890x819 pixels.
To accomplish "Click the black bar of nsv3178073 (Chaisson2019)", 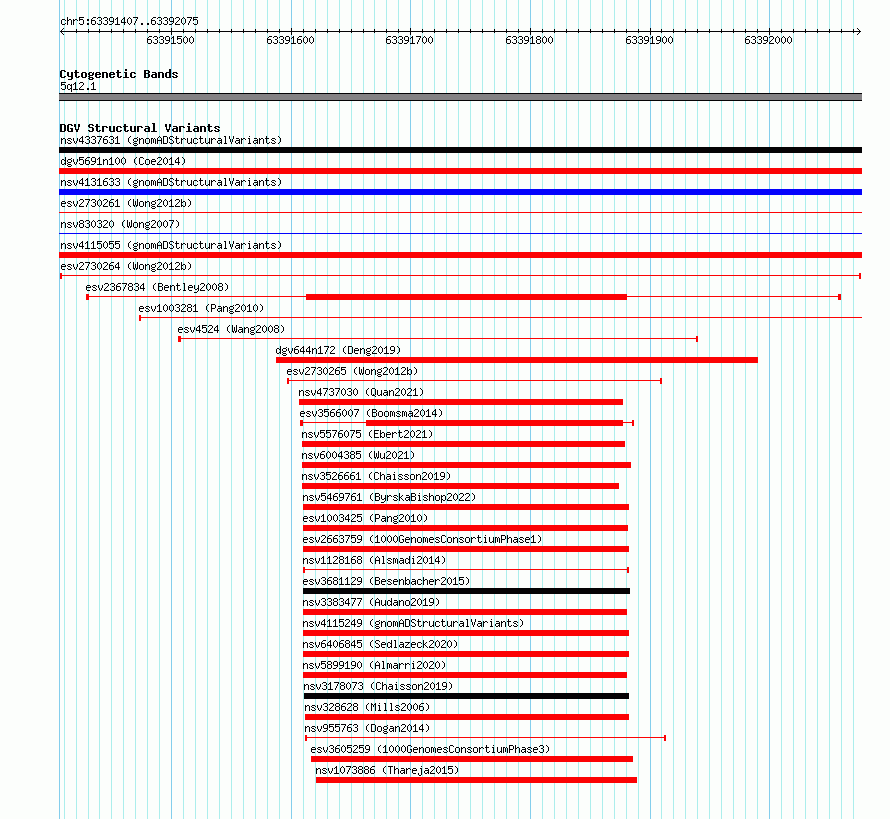I will coord(467,696).
